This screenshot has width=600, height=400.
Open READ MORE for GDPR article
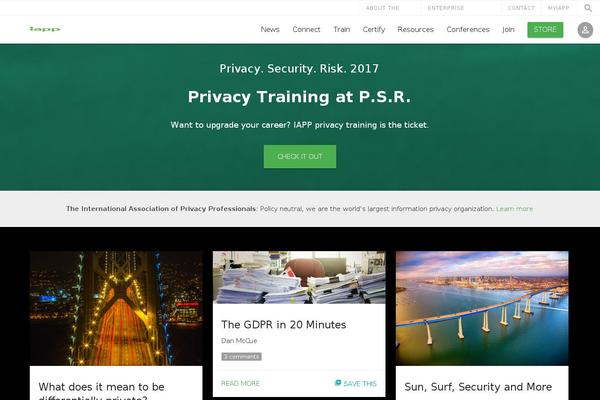pyautogui.click(x=240, y=383)
